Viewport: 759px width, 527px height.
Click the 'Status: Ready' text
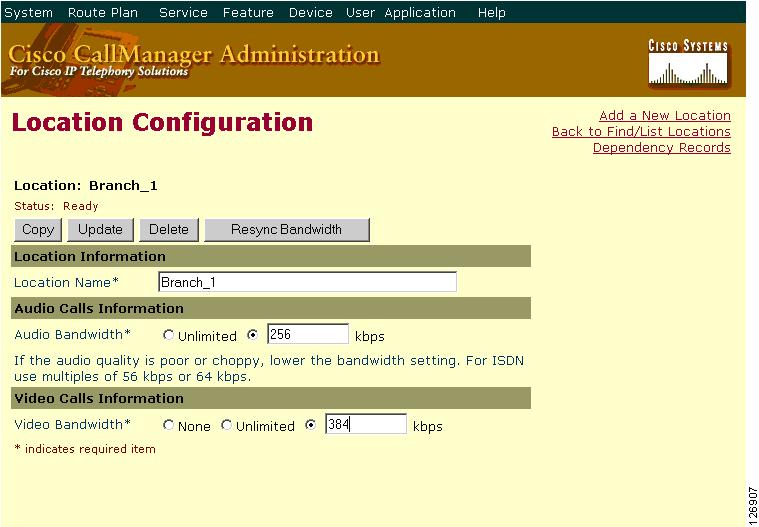[56, 206]
